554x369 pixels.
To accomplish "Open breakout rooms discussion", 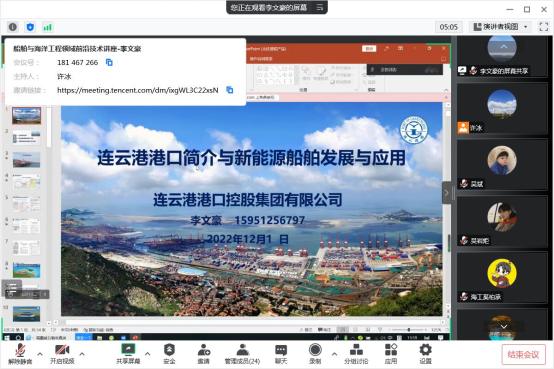I will coord(356,354).
